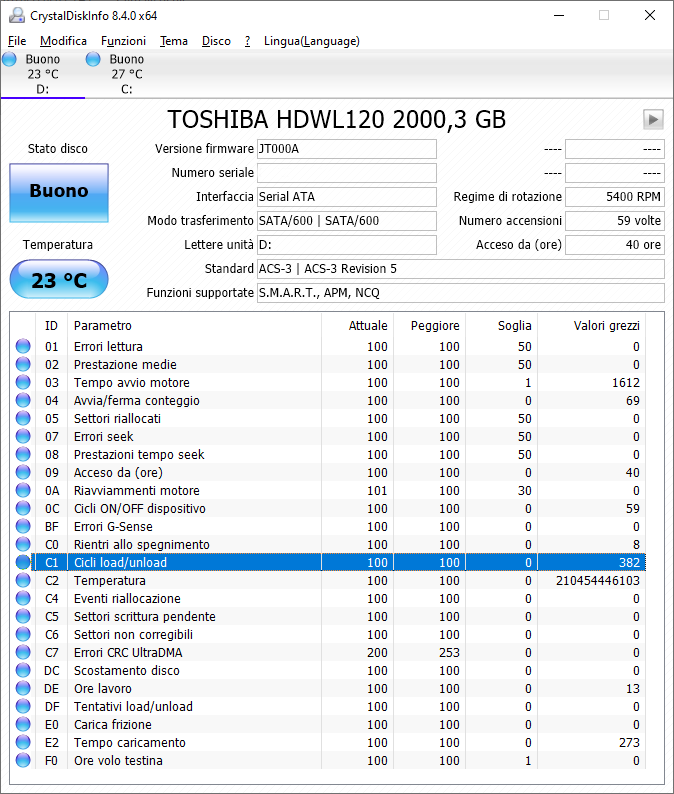
Task: Select the D: drive label in the disk bar
Action: pos(43,89)
